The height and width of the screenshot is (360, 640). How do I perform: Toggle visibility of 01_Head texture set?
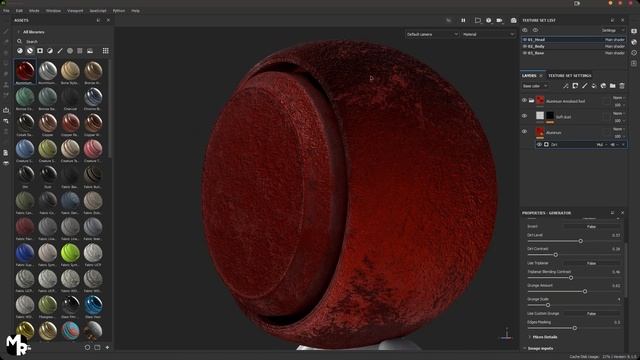click(525, 40)
